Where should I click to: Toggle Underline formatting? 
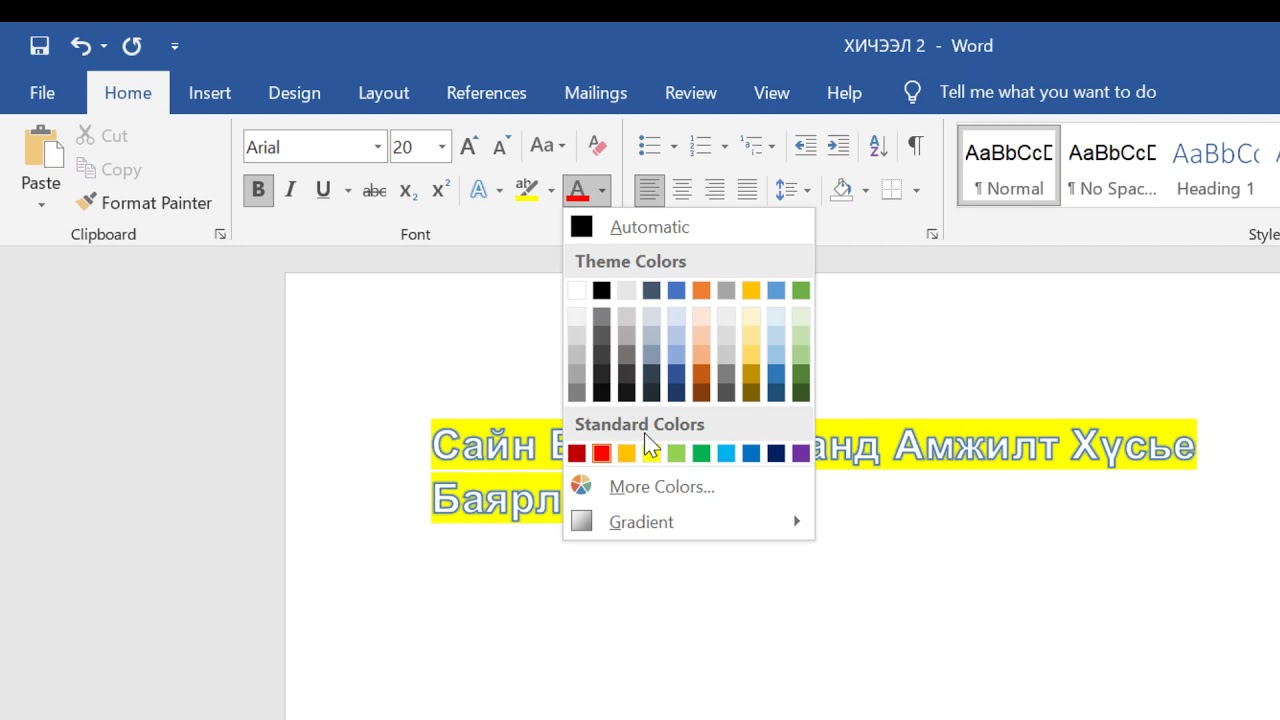click(323, 189)
